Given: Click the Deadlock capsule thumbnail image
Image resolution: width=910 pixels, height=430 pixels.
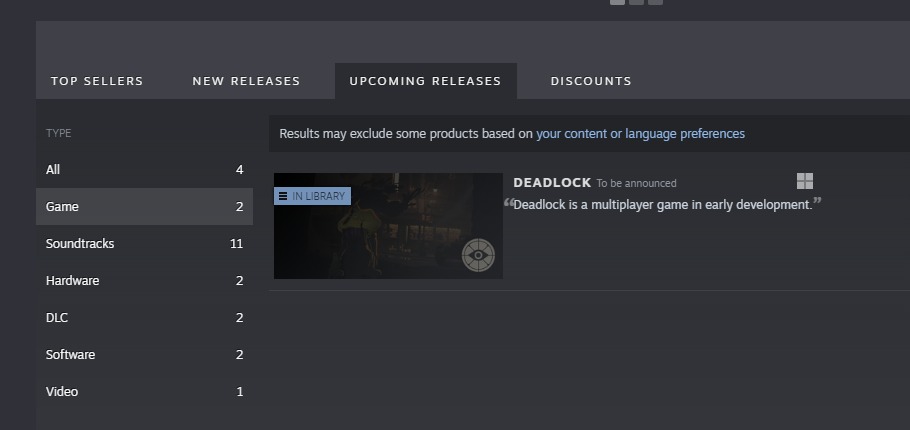Looking at the screenshot, I should [388, 226].
